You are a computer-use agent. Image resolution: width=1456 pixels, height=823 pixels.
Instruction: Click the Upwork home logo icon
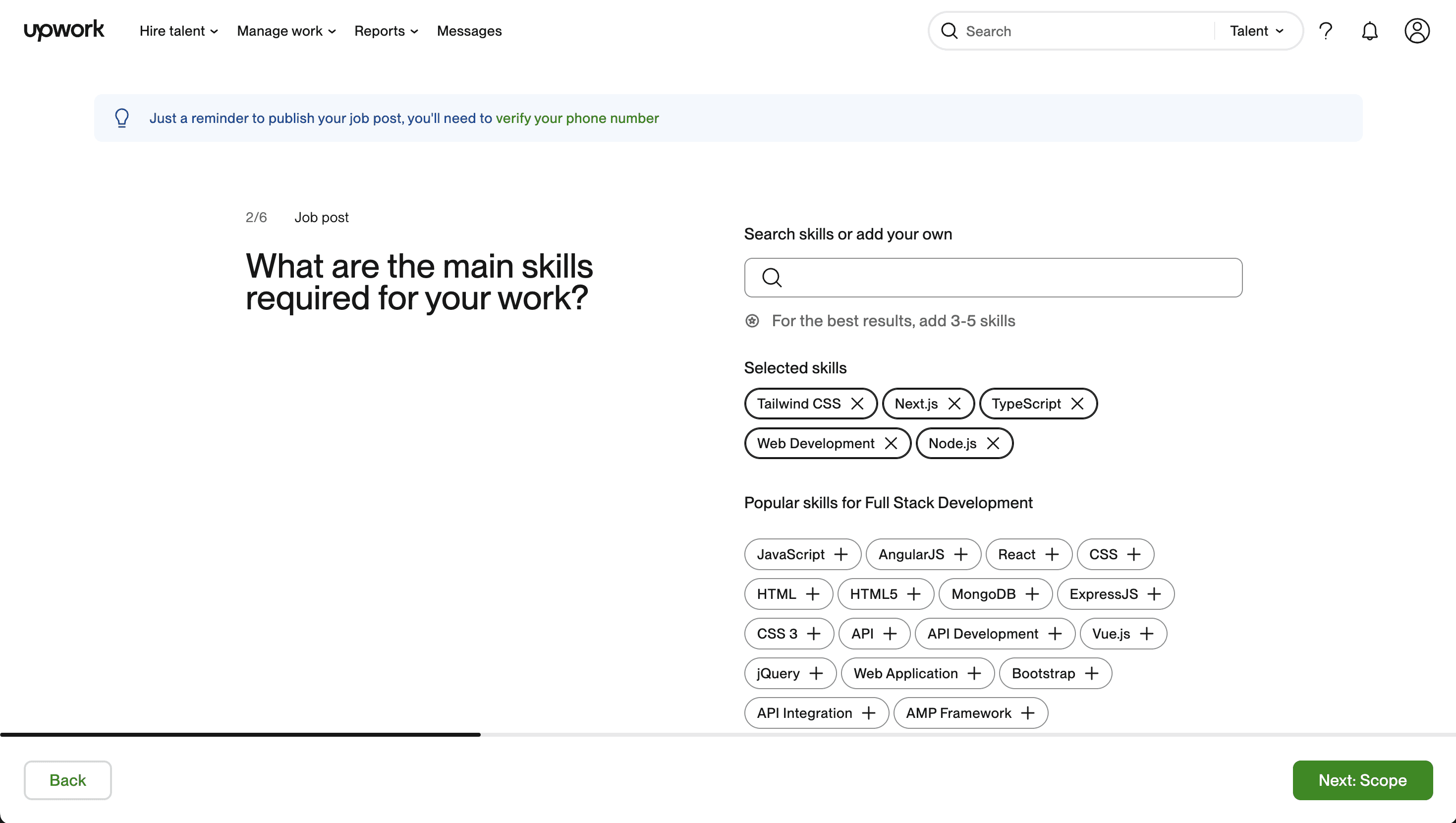[x=64, y=31]
